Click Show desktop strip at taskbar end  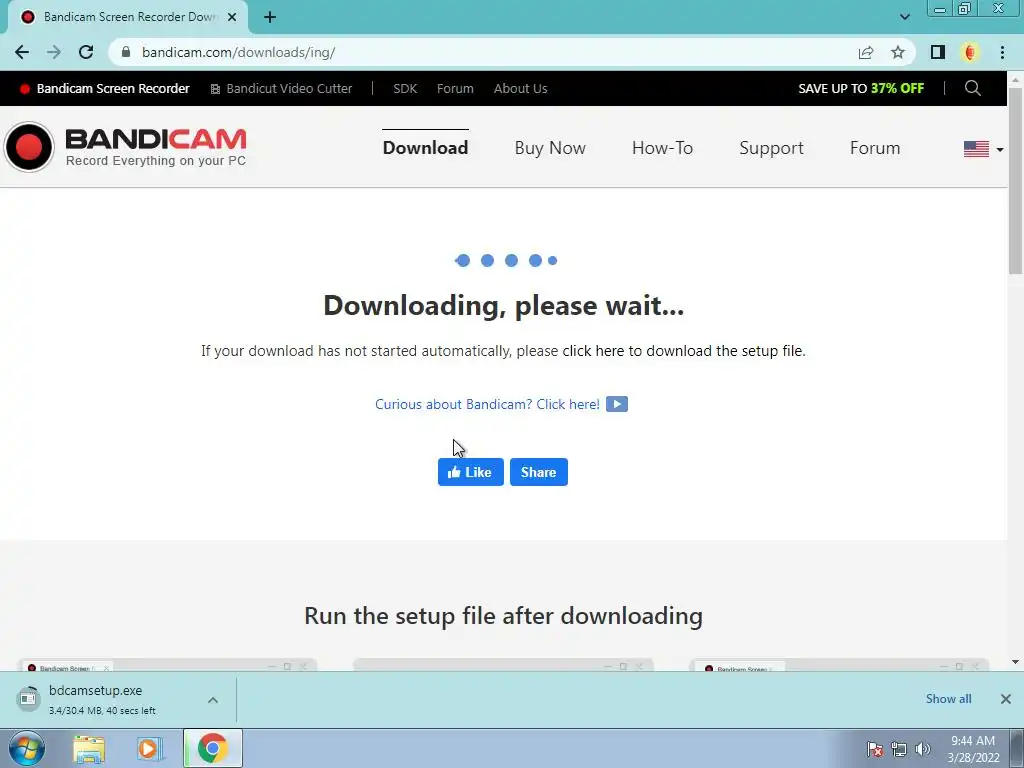1017,748
